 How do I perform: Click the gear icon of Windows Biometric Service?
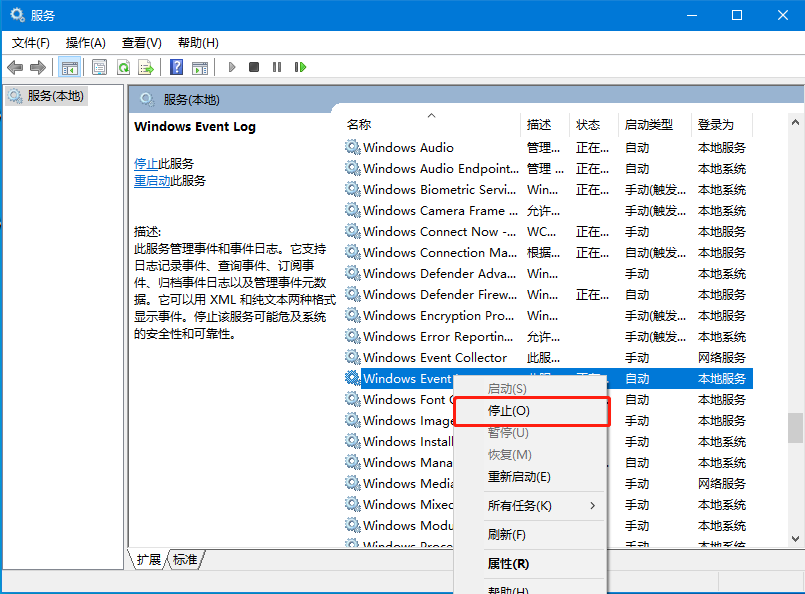352,189
